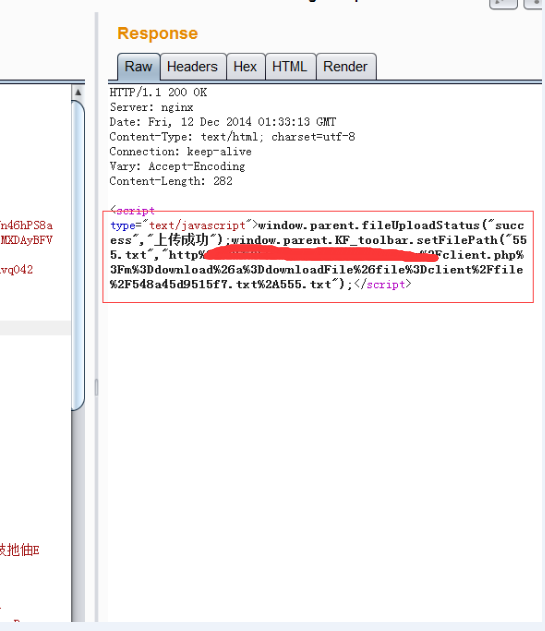Click the splitter handle between request and response
Viewport: 545px width, 631px height.
[x=97, y=387]
